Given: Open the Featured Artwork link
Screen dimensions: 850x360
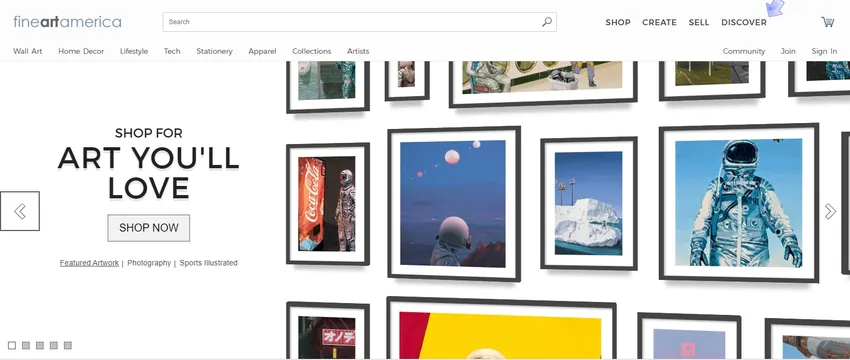Looking at the screenshot, I should tap(89, 263).
